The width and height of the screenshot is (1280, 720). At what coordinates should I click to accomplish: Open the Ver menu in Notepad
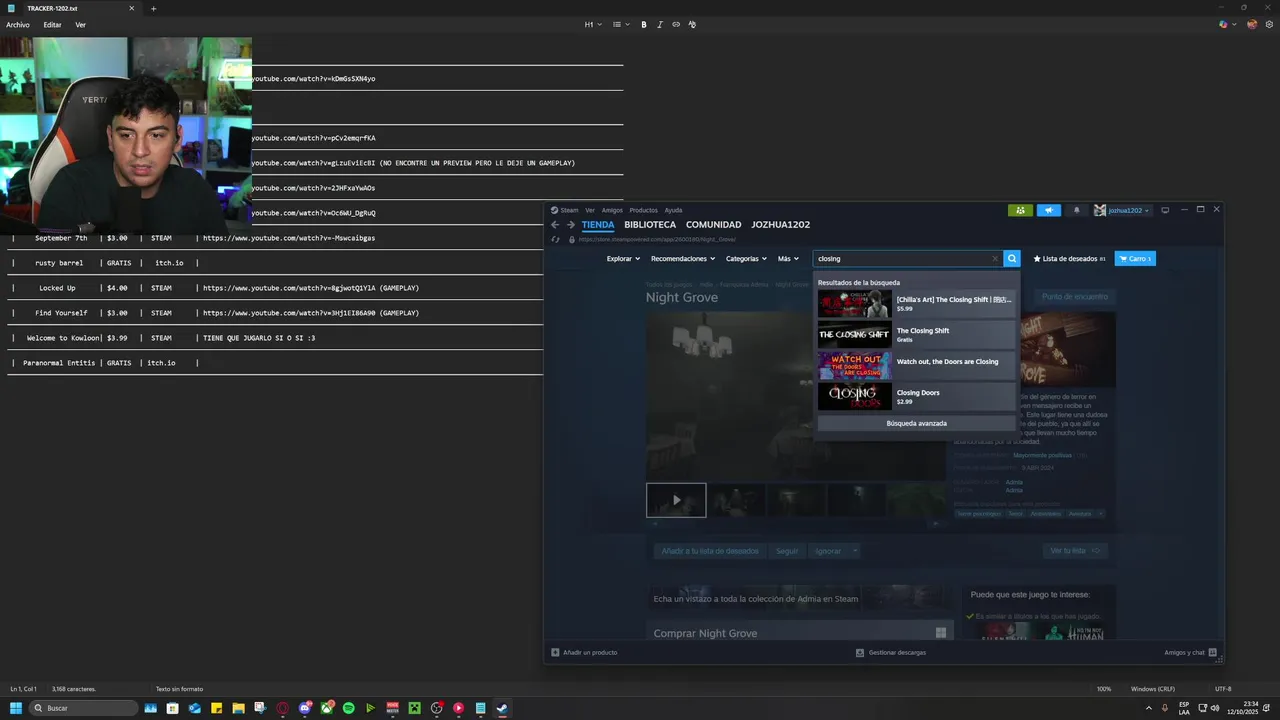tap(80, 25)
